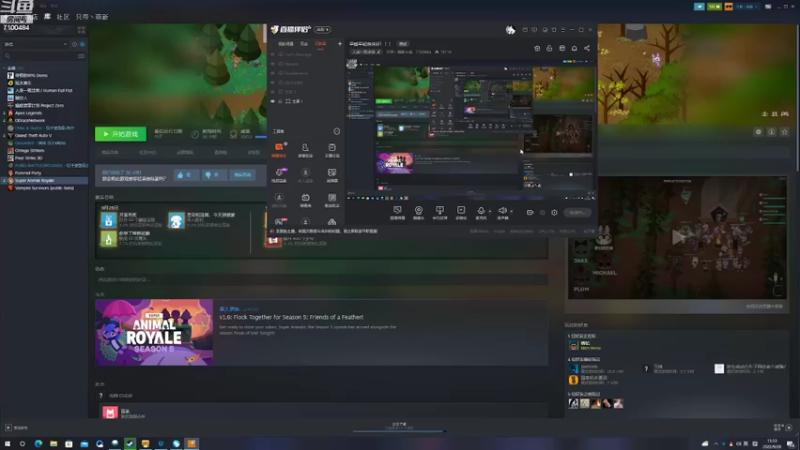The image size is (800, 450).
Task: Open the TV-shaped tool in toolbox
Action: 305,200
